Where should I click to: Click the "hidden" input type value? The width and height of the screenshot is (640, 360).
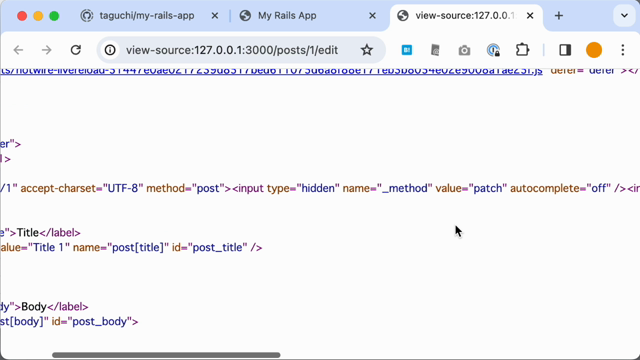318,189
